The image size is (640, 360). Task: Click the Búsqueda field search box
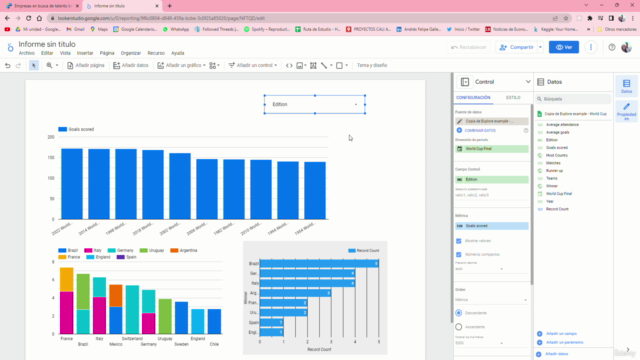573,99
